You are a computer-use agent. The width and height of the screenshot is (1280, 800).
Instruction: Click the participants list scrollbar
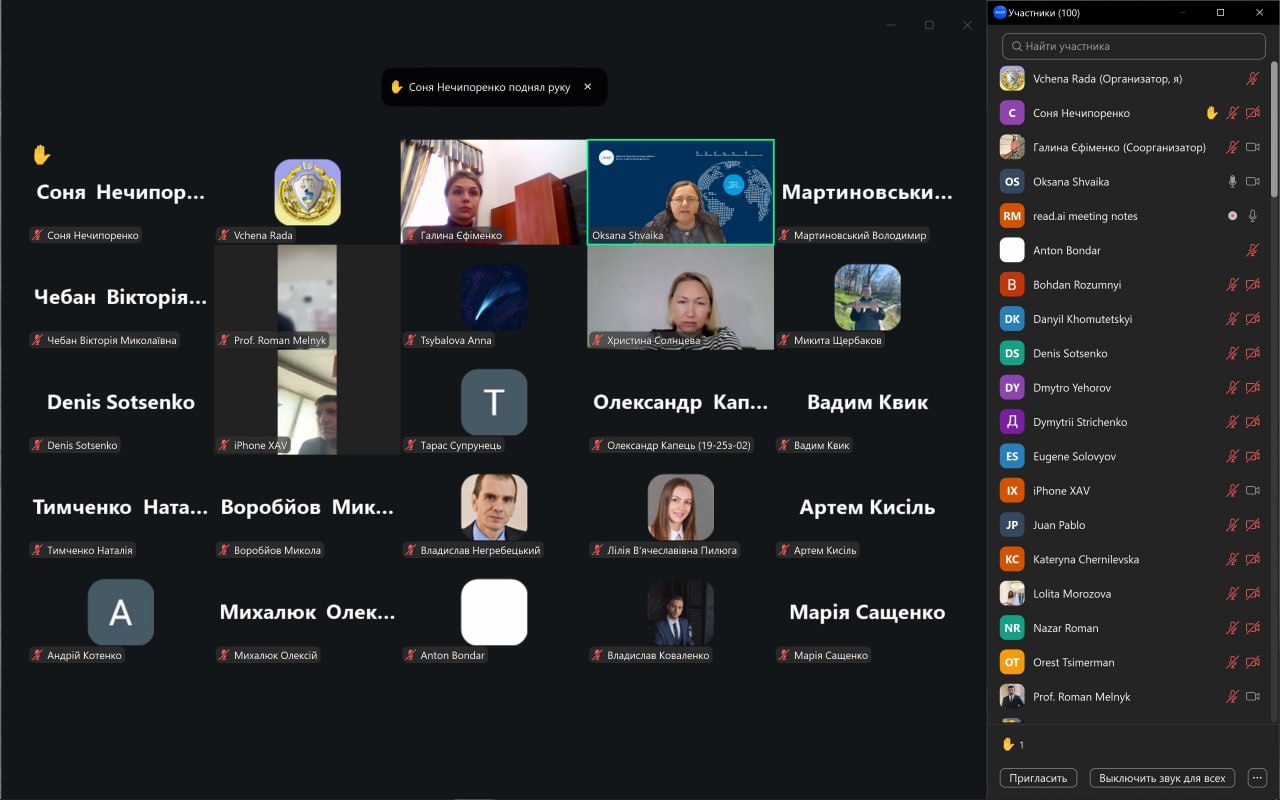[1274, 130]
